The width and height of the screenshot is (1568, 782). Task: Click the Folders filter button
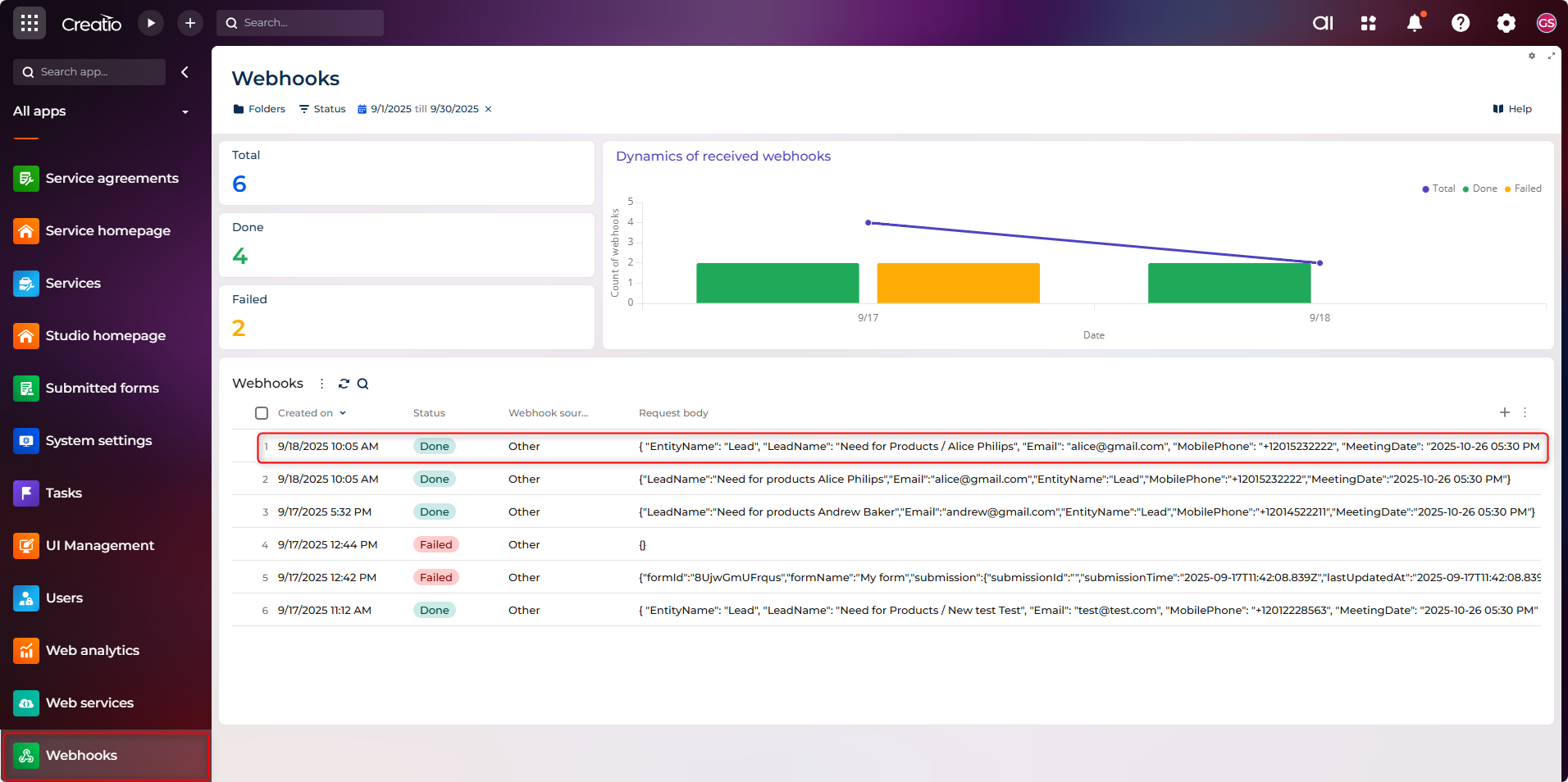point(259,109)
